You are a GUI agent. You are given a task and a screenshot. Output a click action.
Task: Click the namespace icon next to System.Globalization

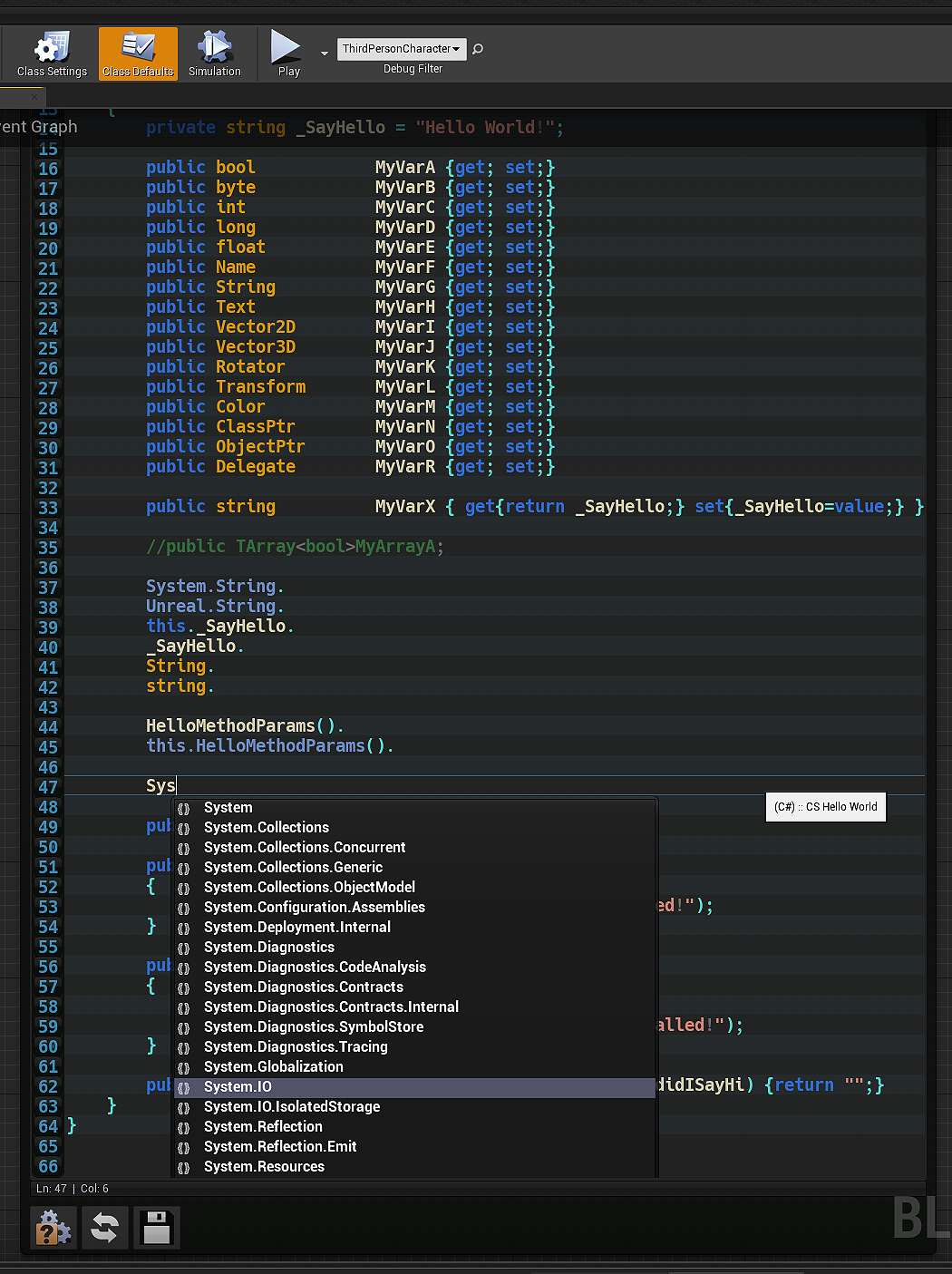184,1068
